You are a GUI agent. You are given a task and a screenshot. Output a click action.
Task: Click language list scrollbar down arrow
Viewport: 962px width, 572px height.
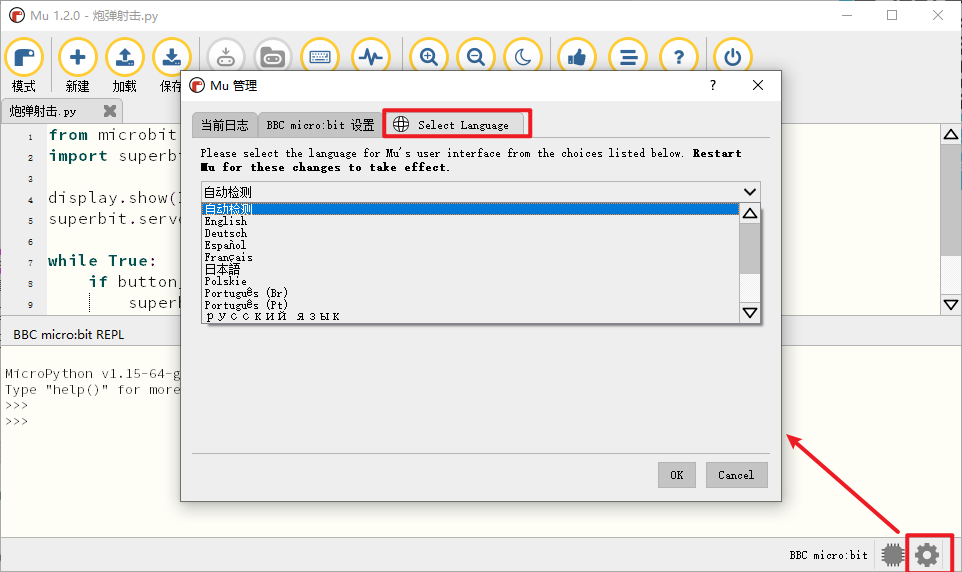[x=750, y=313]
